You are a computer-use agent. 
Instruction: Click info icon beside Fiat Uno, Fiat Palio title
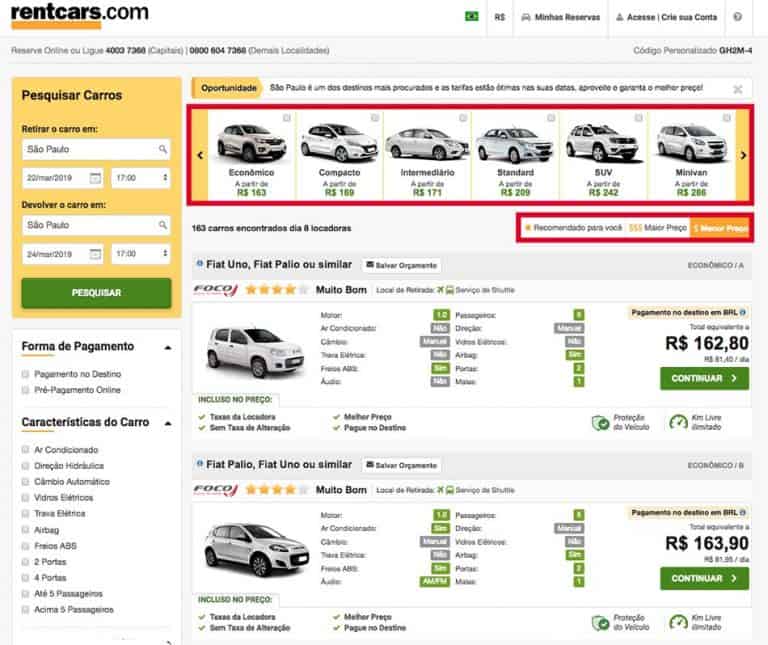coord(200,263)
